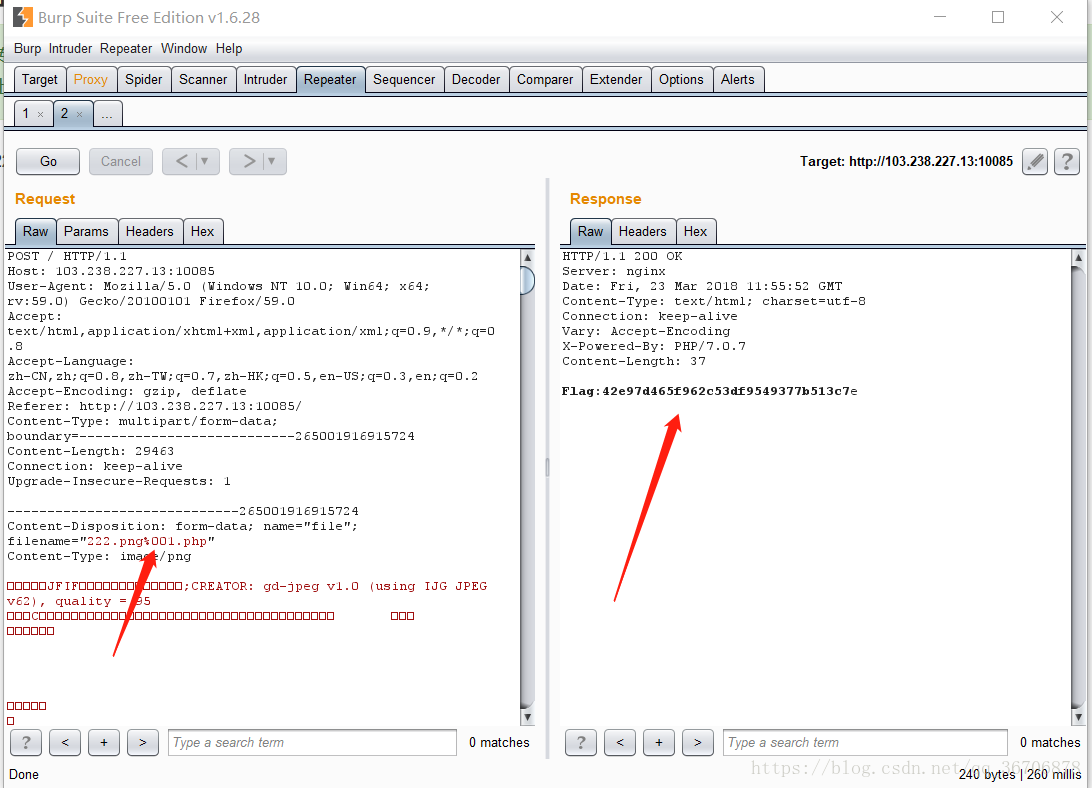Focus the response search term field
This screenshot has width=1092, height=788.
pyautogui.click(x=865, y=743)
